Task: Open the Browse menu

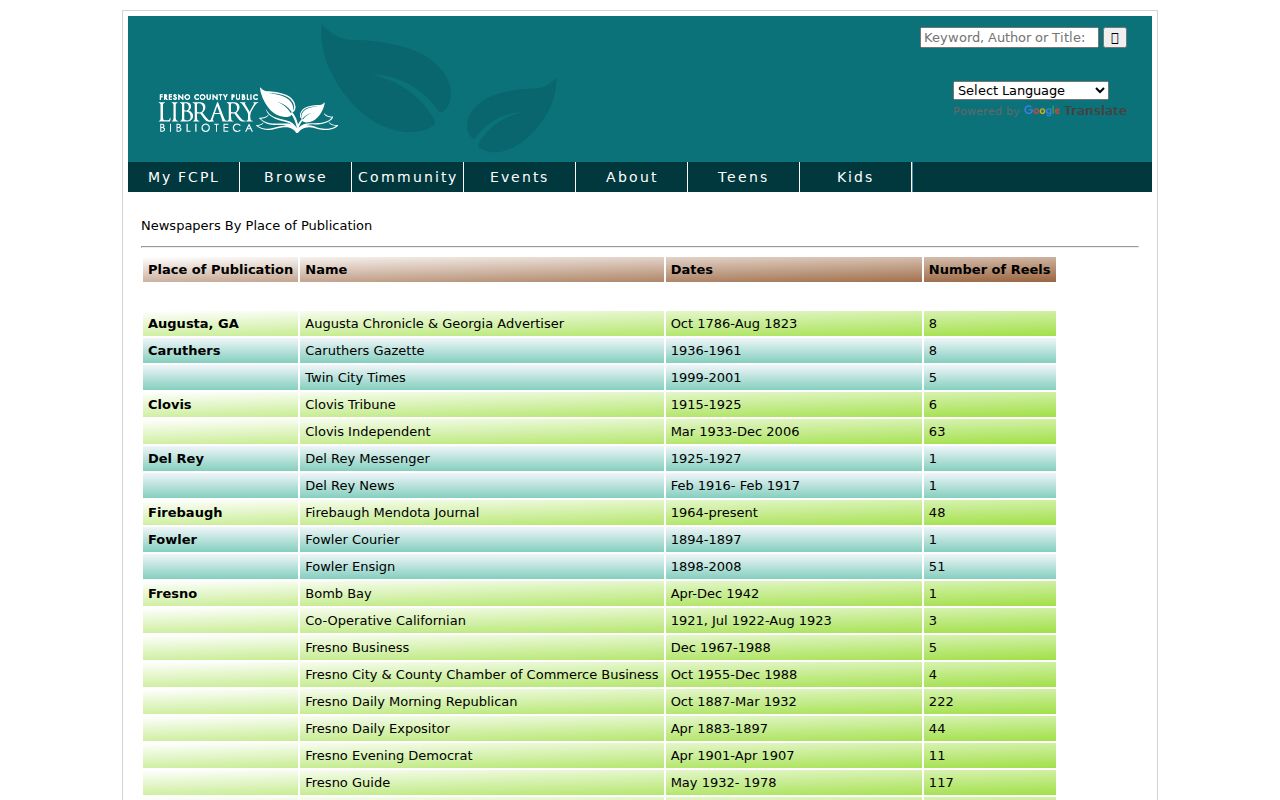Action: pyautogui.click(x=296, y=177)
